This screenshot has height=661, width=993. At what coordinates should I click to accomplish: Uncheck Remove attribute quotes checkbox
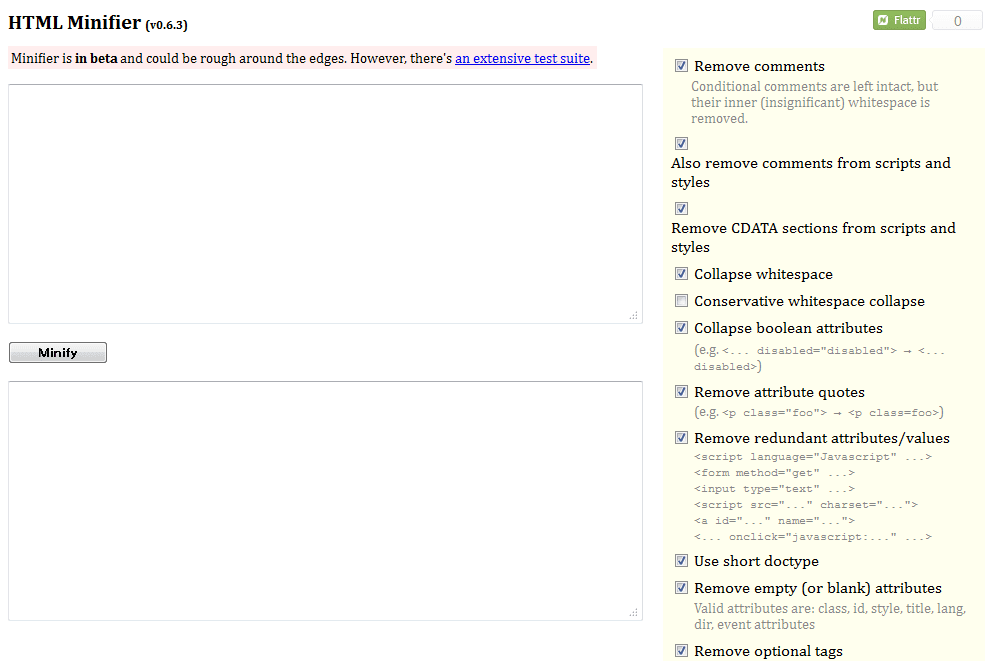pos(681,392)
